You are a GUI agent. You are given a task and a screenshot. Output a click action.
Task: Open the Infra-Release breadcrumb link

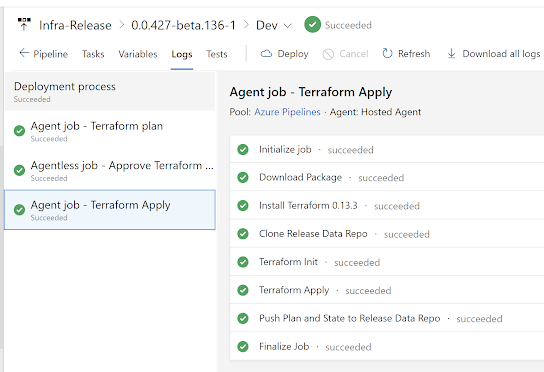(x=75, y=25)
